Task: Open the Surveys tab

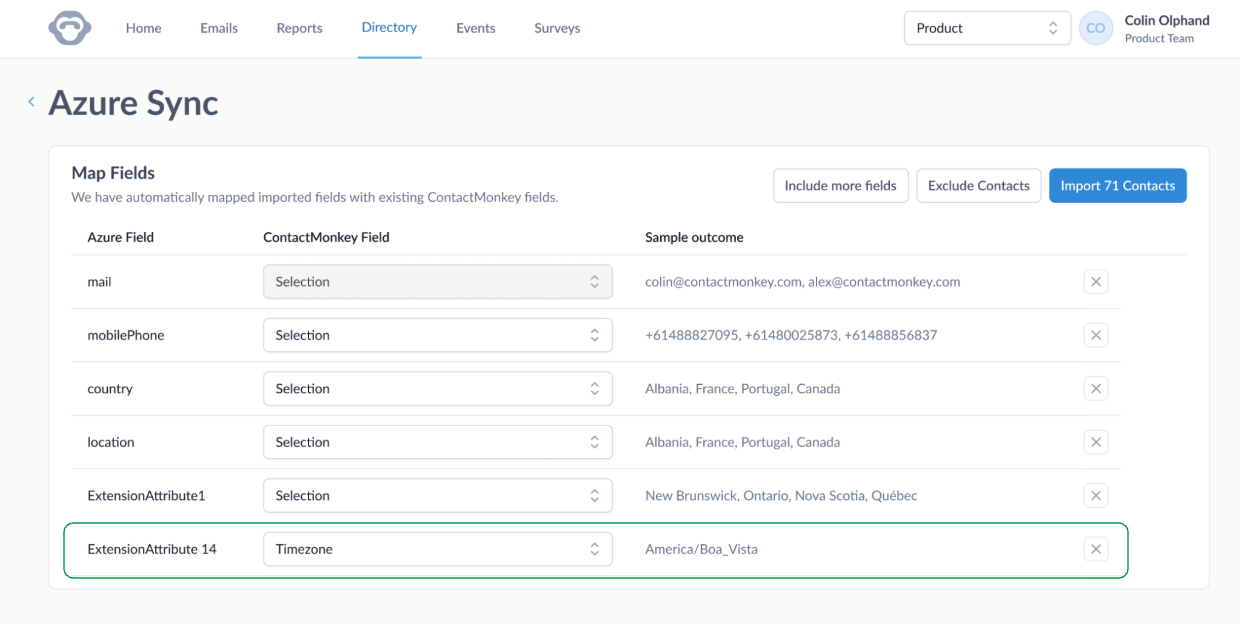Action: click(557, 28)
